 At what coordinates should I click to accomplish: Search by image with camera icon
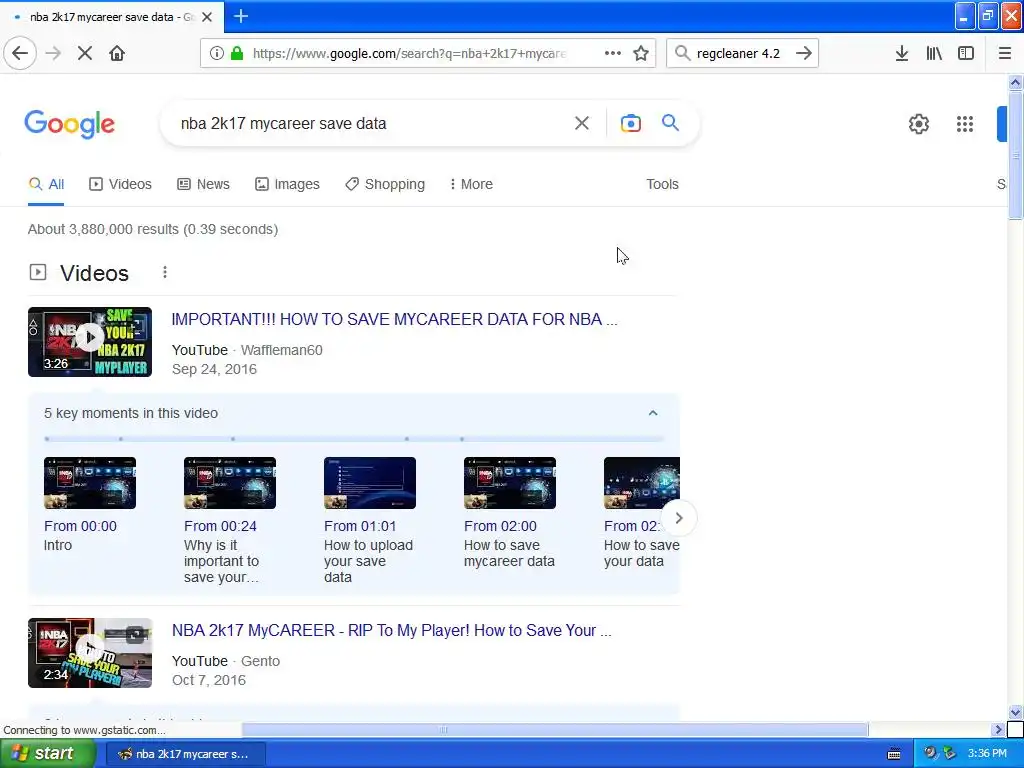click(x=631, y=123)
